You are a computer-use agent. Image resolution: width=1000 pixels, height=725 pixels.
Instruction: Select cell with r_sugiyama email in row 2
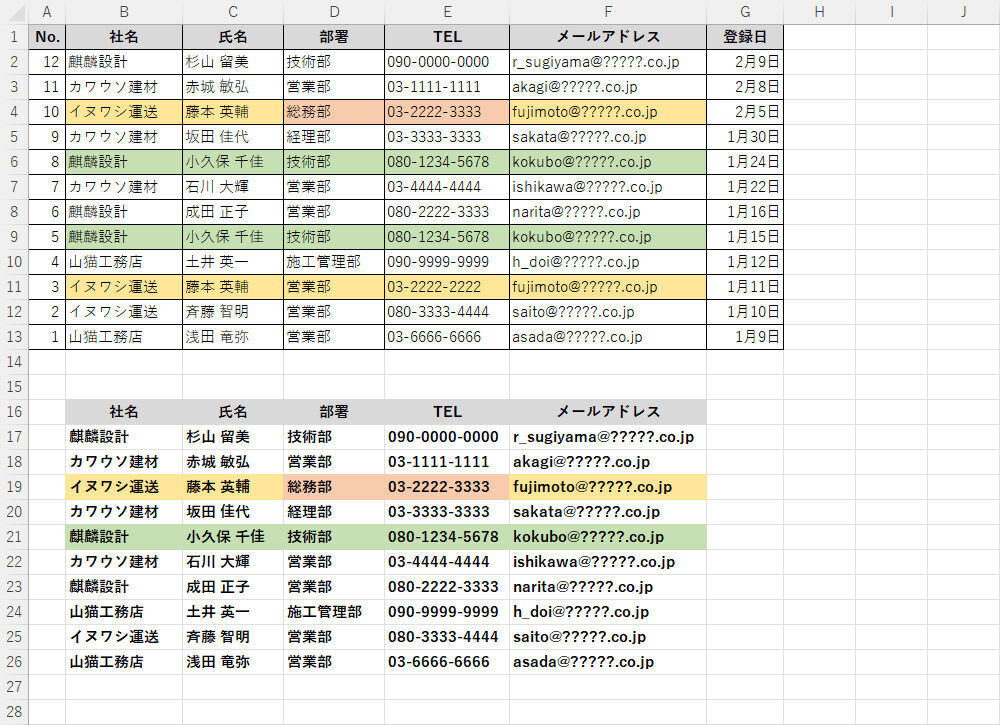(x=608, y=62)
